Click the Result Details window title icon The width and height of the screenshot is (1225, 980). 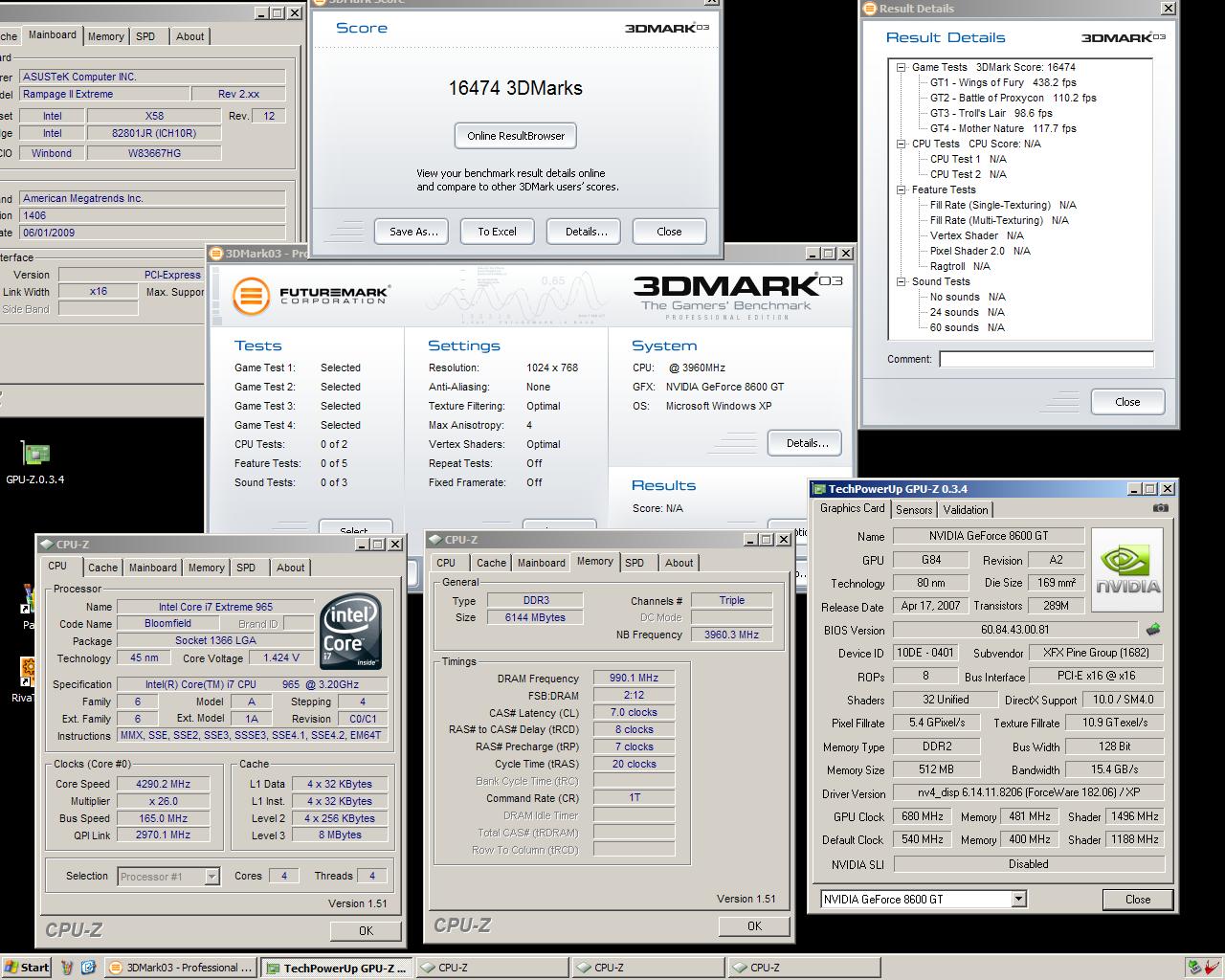tap(870, 9)
